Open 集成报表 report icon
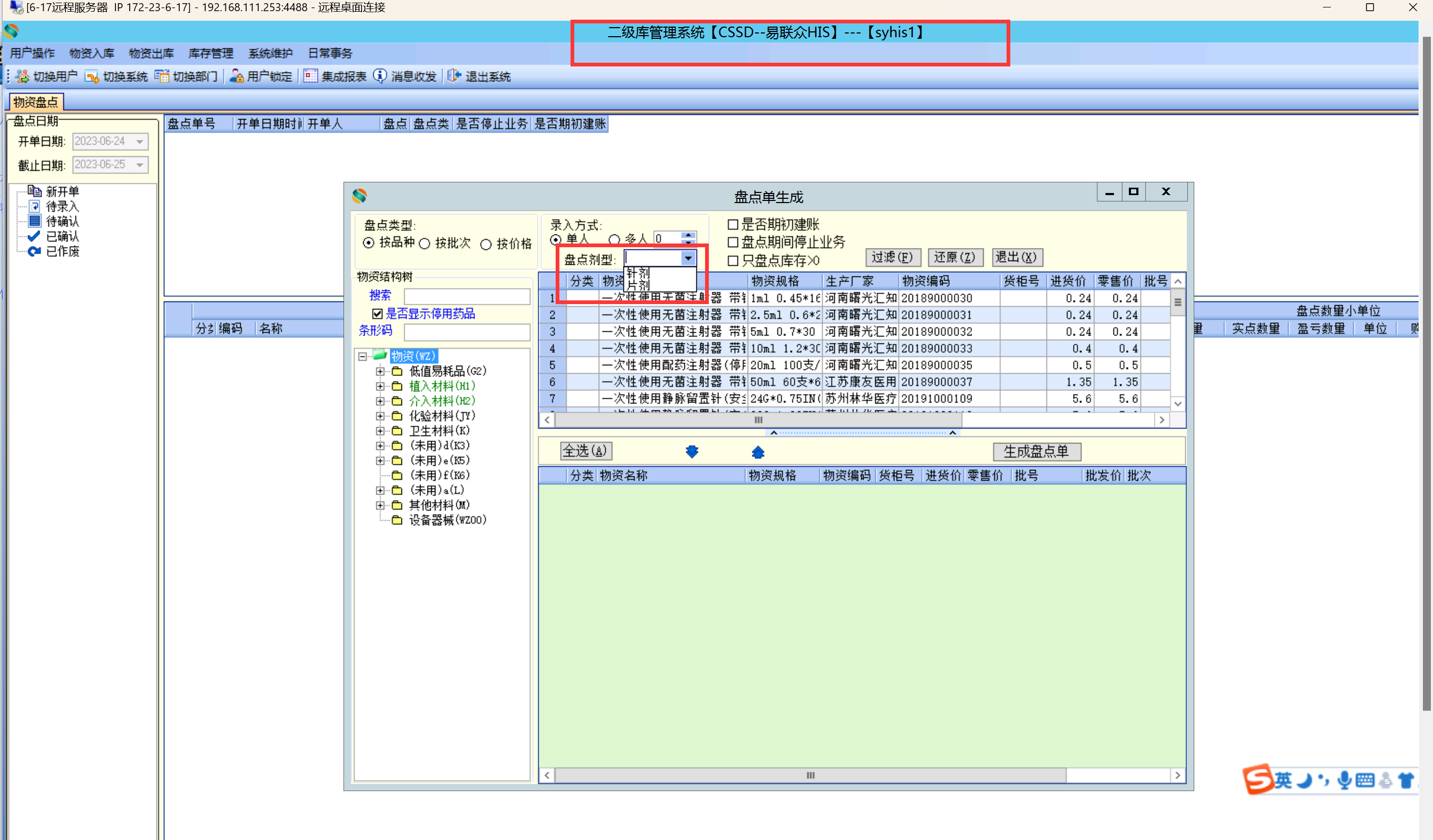 311,76
